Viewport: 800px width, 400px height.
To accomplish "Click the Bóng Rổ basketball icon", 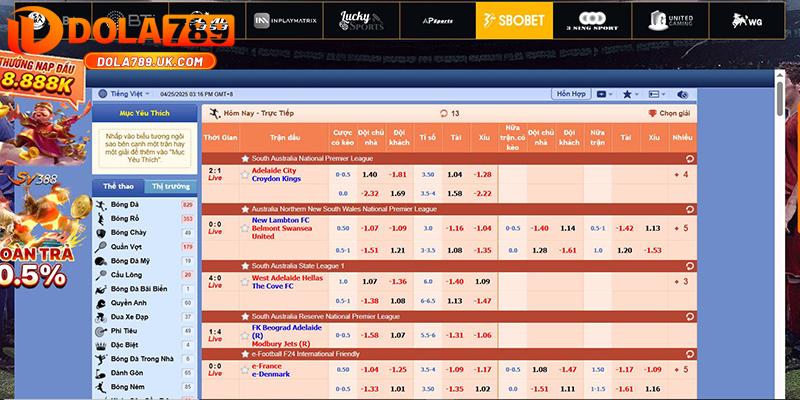I will tap(101, 219).
